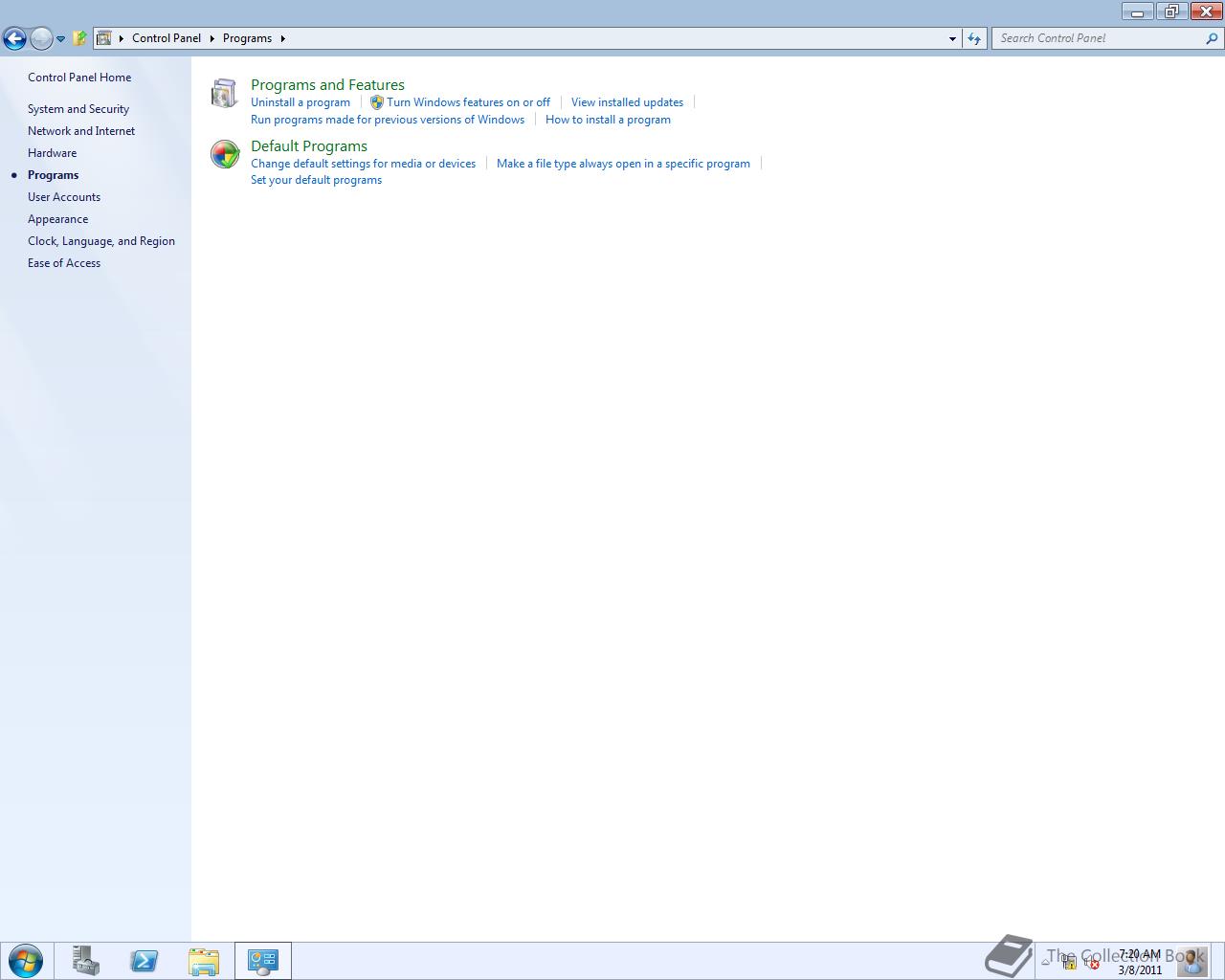
Task: Click Change default settings for media or devices
Action: 363,164
